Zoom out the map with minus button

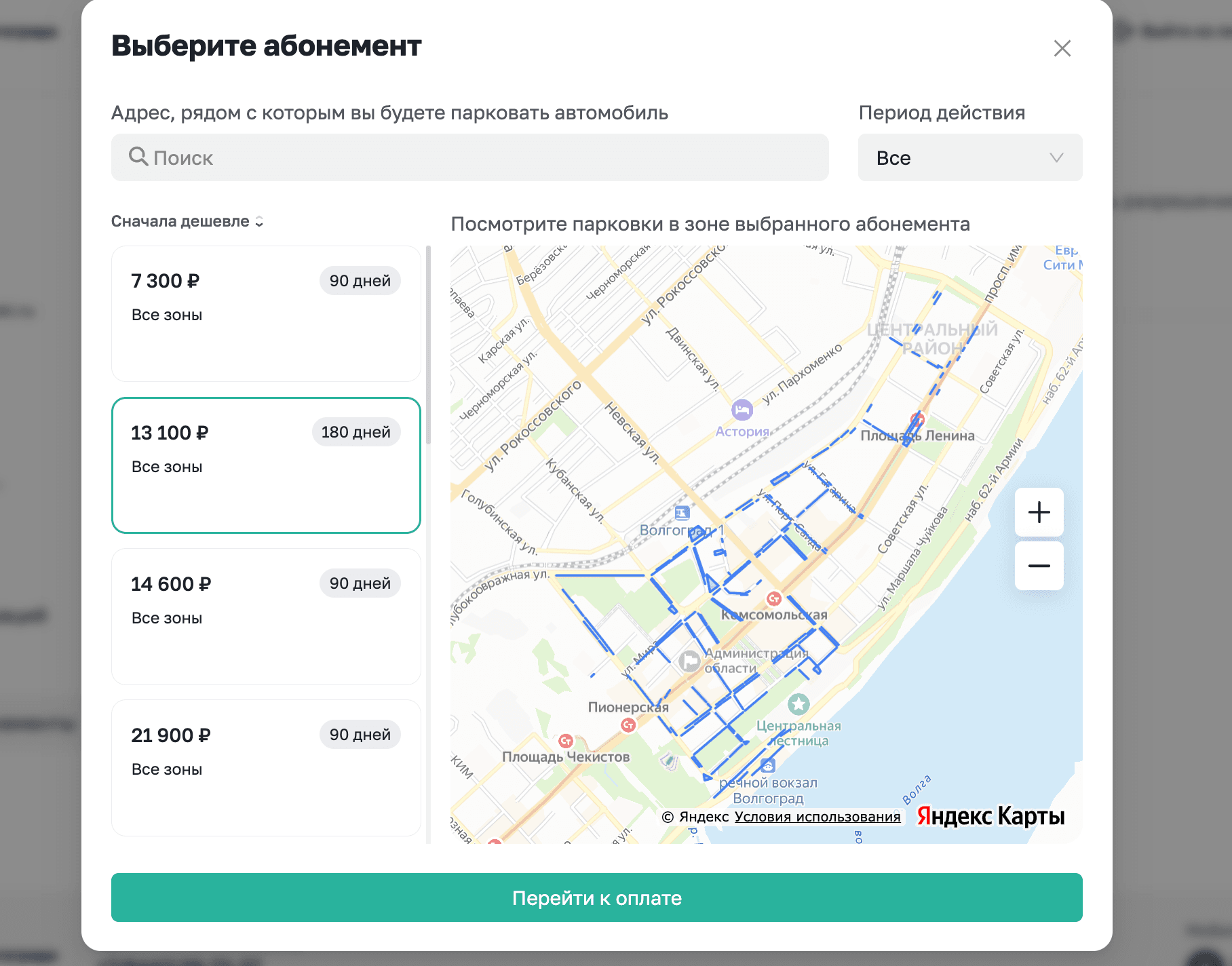(x=1039, y=566)
